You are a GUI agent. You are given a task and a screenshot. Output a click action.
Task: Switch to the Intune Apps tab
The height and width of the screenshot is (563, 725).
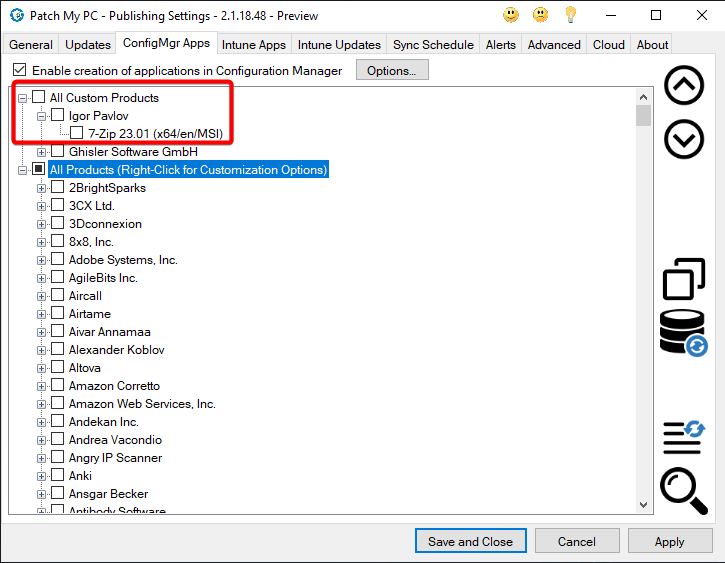(253, 45)
